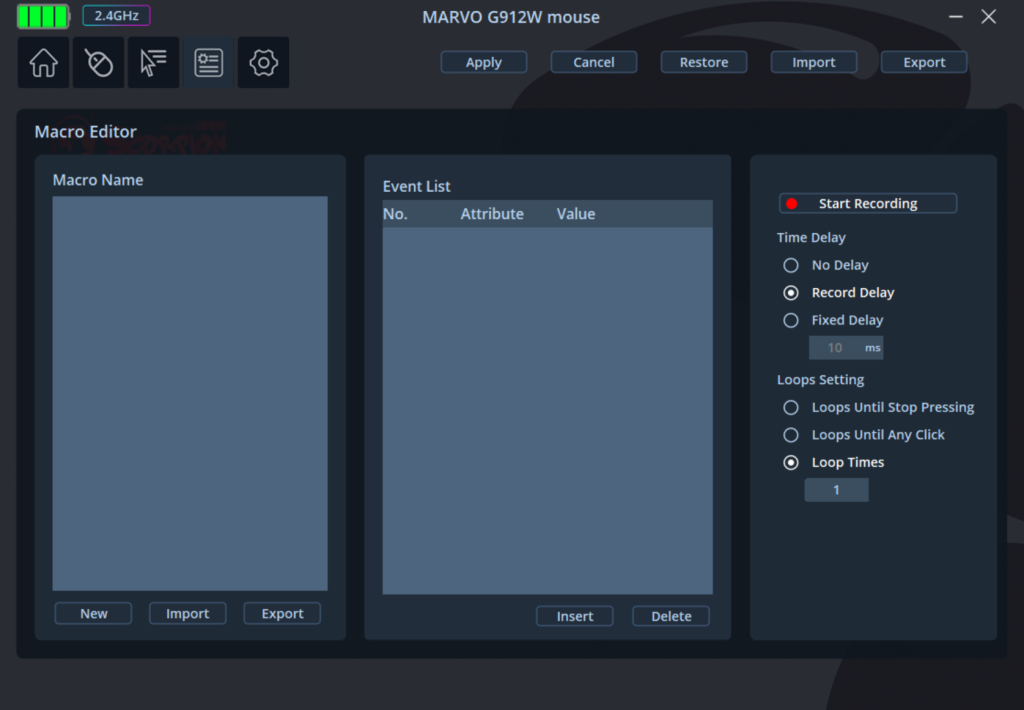Open the Home page icon

pyautogui.click(x=43, y=63)
